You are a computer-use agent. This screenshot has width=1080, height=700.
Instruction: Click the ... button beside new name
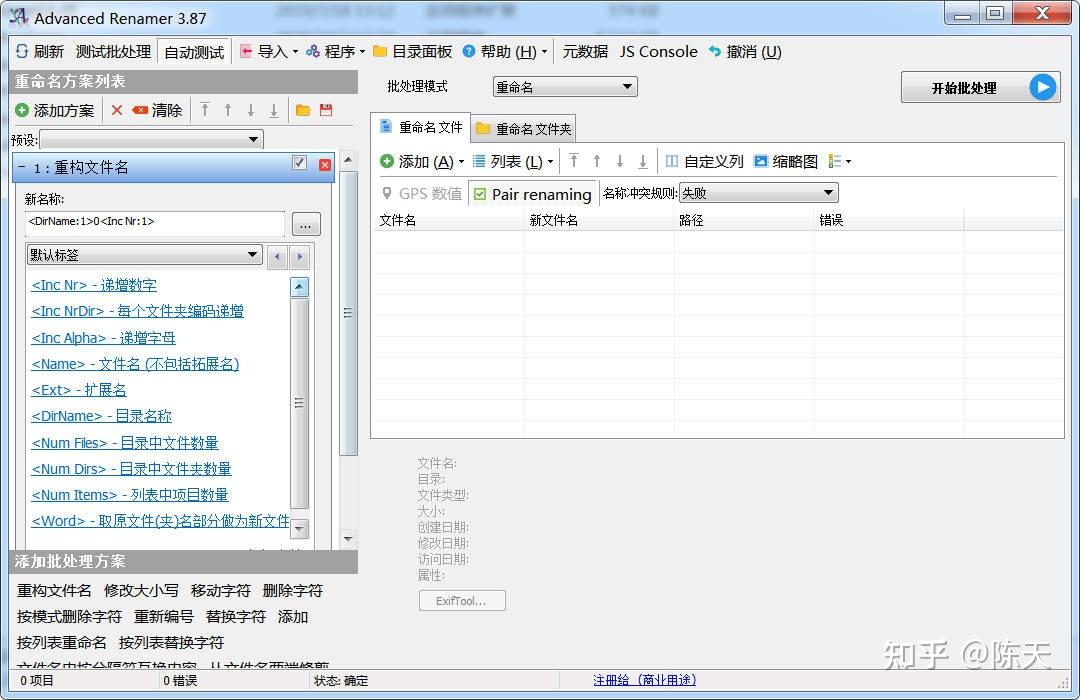[306, 225]
